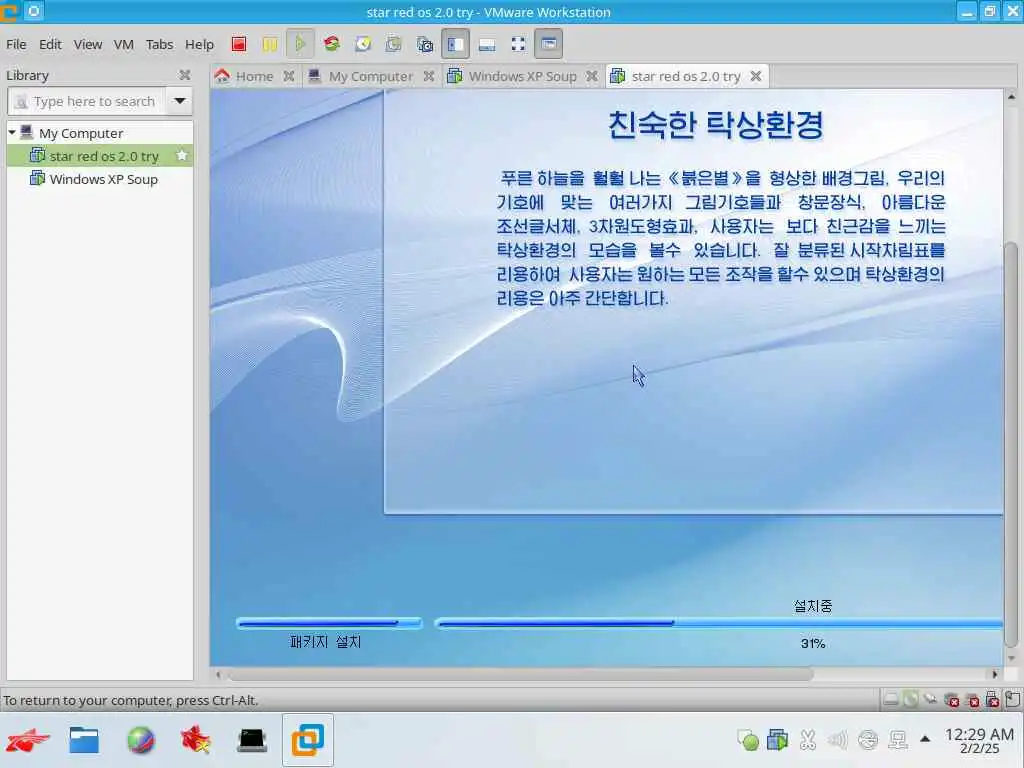
Task: Restart the guest with red-green arrows icon
Action: (332, 44)
